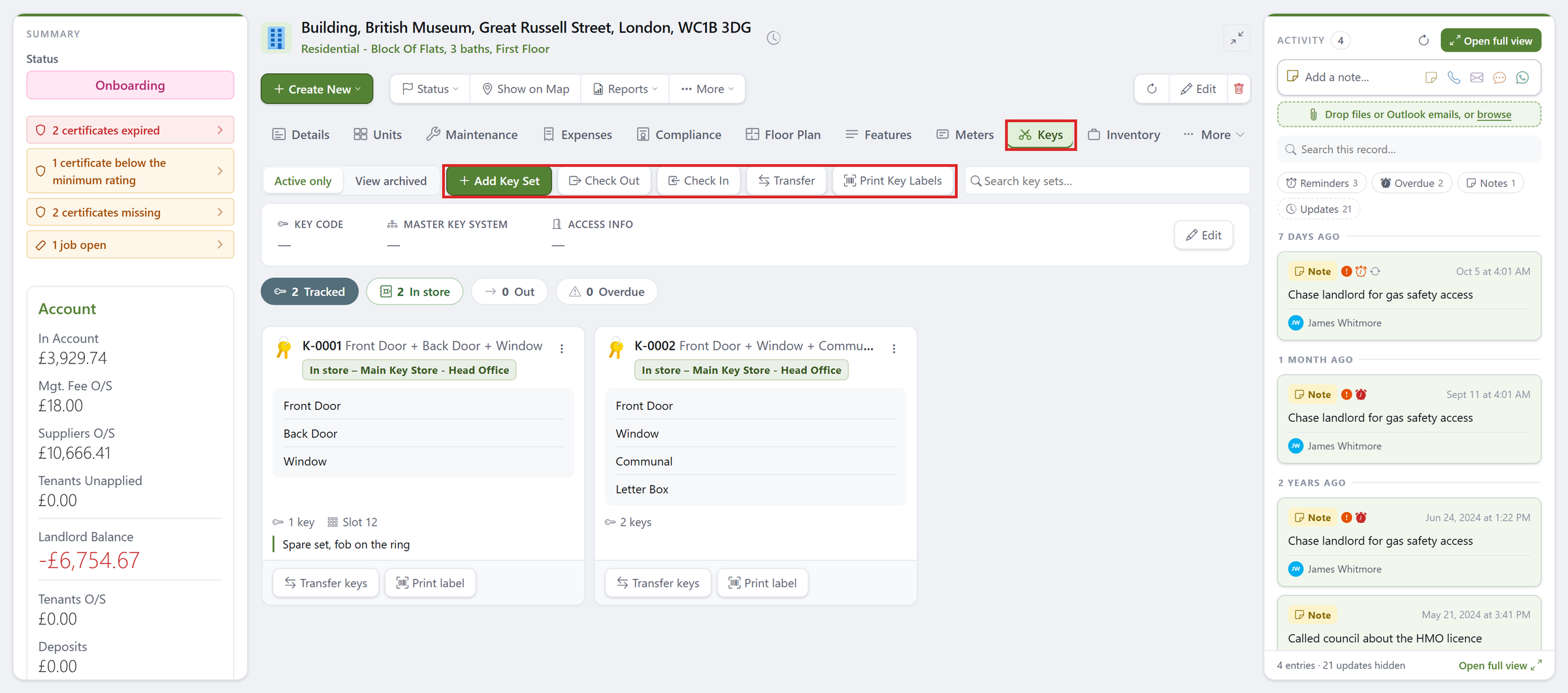
Task: Click Print label on K-0002 card
Action: click(x=762, y=583)
